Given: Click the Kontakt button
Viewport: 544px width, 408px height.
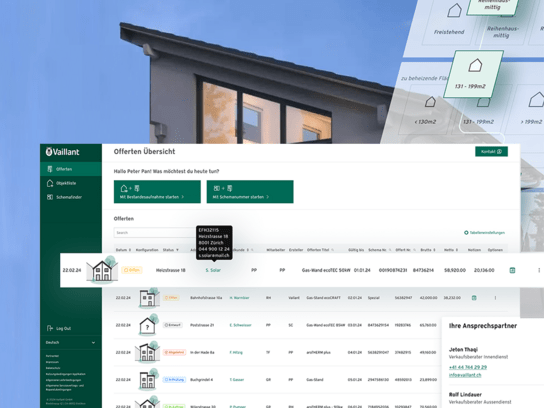Looking at the screenshot, I should pyautogui.click(x=491, y=152).
